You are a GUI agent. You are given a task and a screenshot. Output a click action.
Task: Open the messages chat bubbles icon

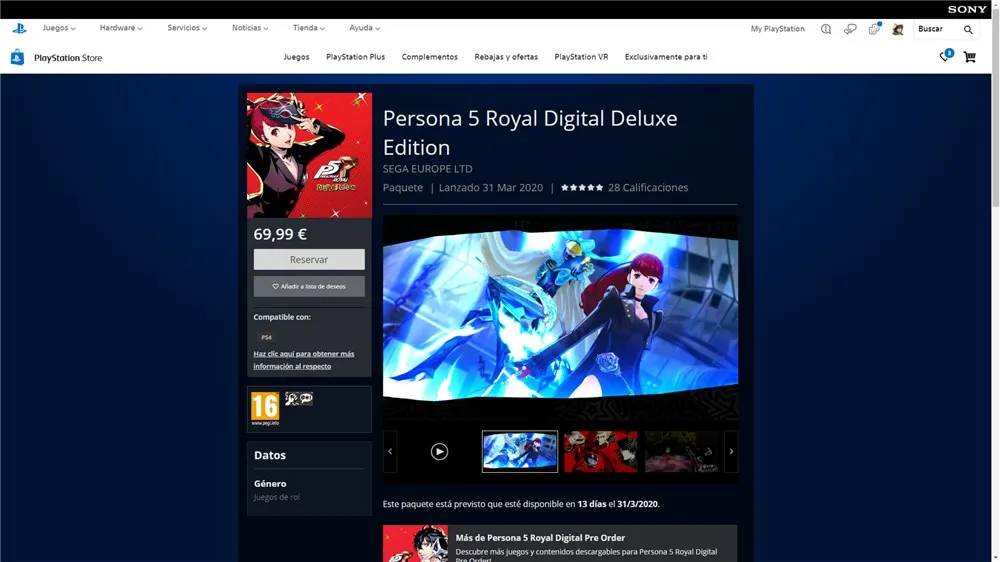click(850, 29)
